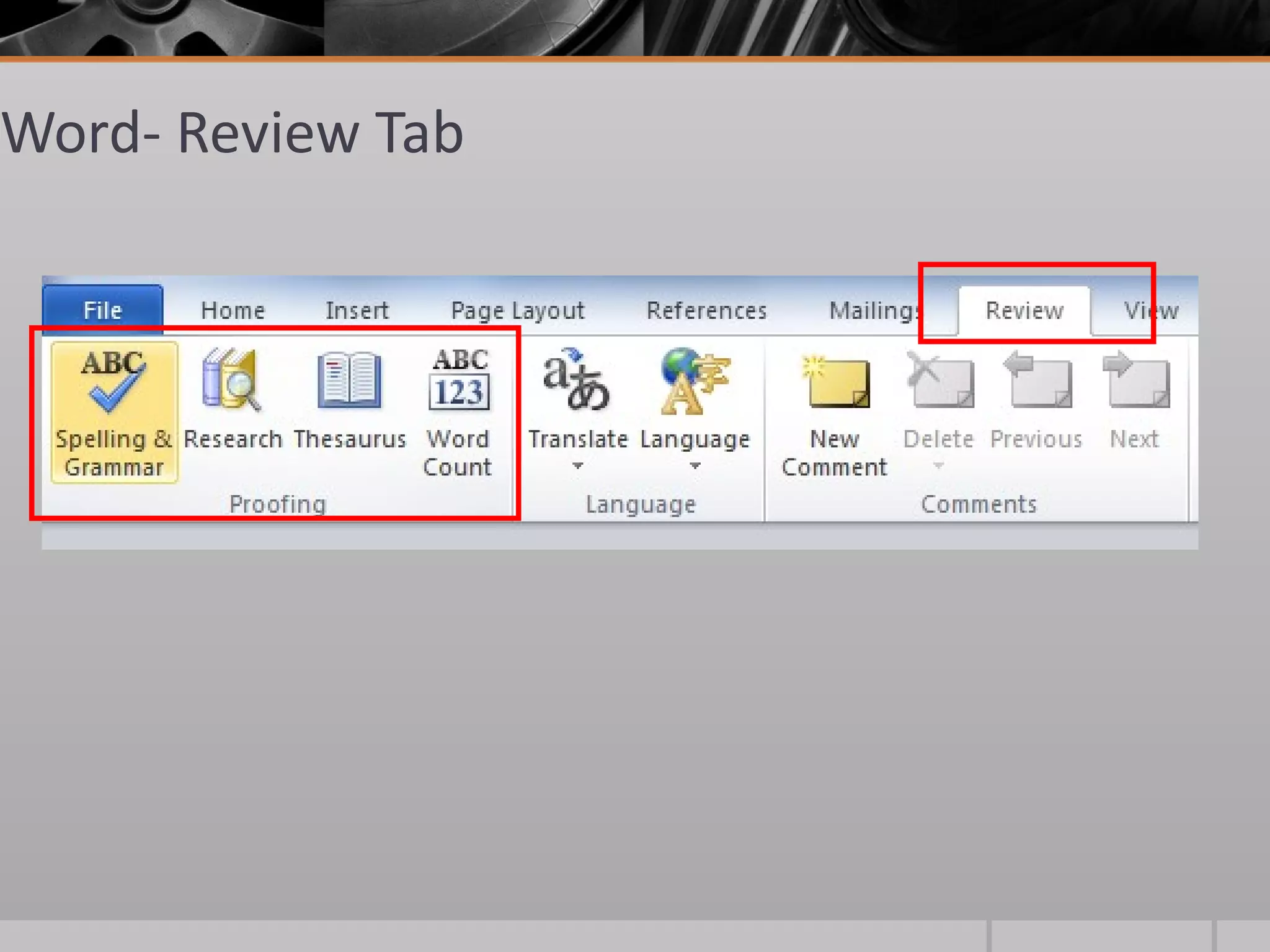
Task: Open the Word Count tool
Action: pos(458,381)
